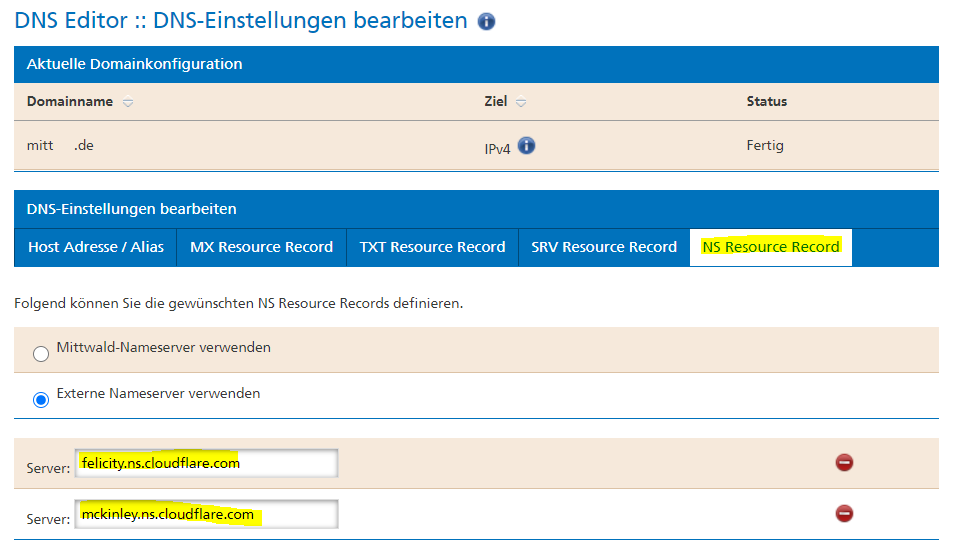Click the mitt .de domain name cell
The width and height of the screenshot is (956, 553).
tap(60, 145)
